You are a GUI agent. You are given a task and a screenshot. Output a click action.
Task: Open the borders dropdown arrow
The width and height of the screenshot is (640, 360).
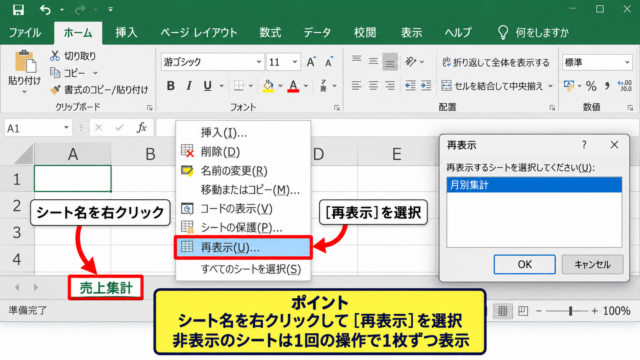coord(251,86)
